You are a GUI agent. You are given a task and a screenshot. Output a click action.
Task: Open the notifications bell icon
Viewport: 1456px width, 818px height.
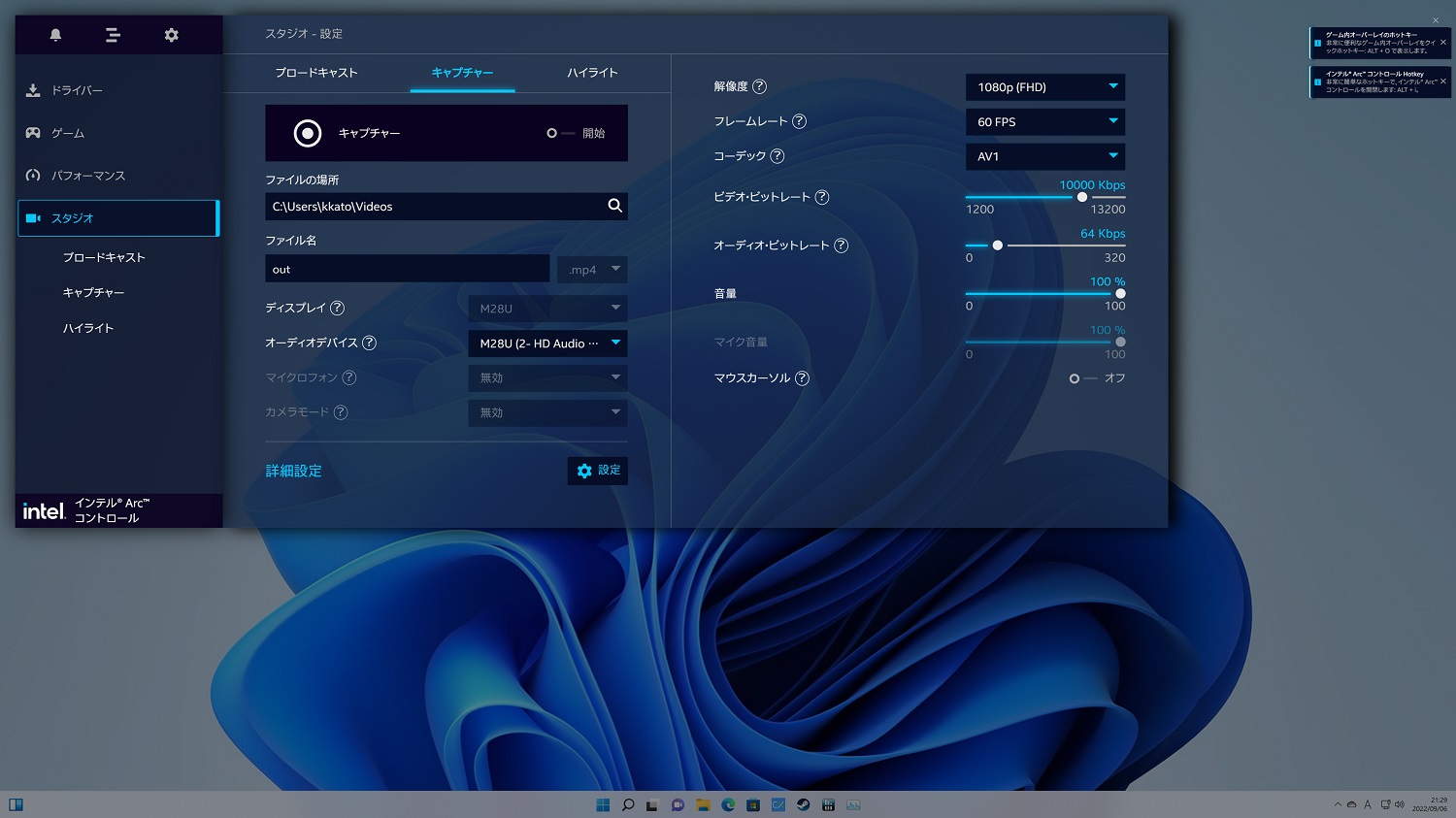[x=55, y=35]
